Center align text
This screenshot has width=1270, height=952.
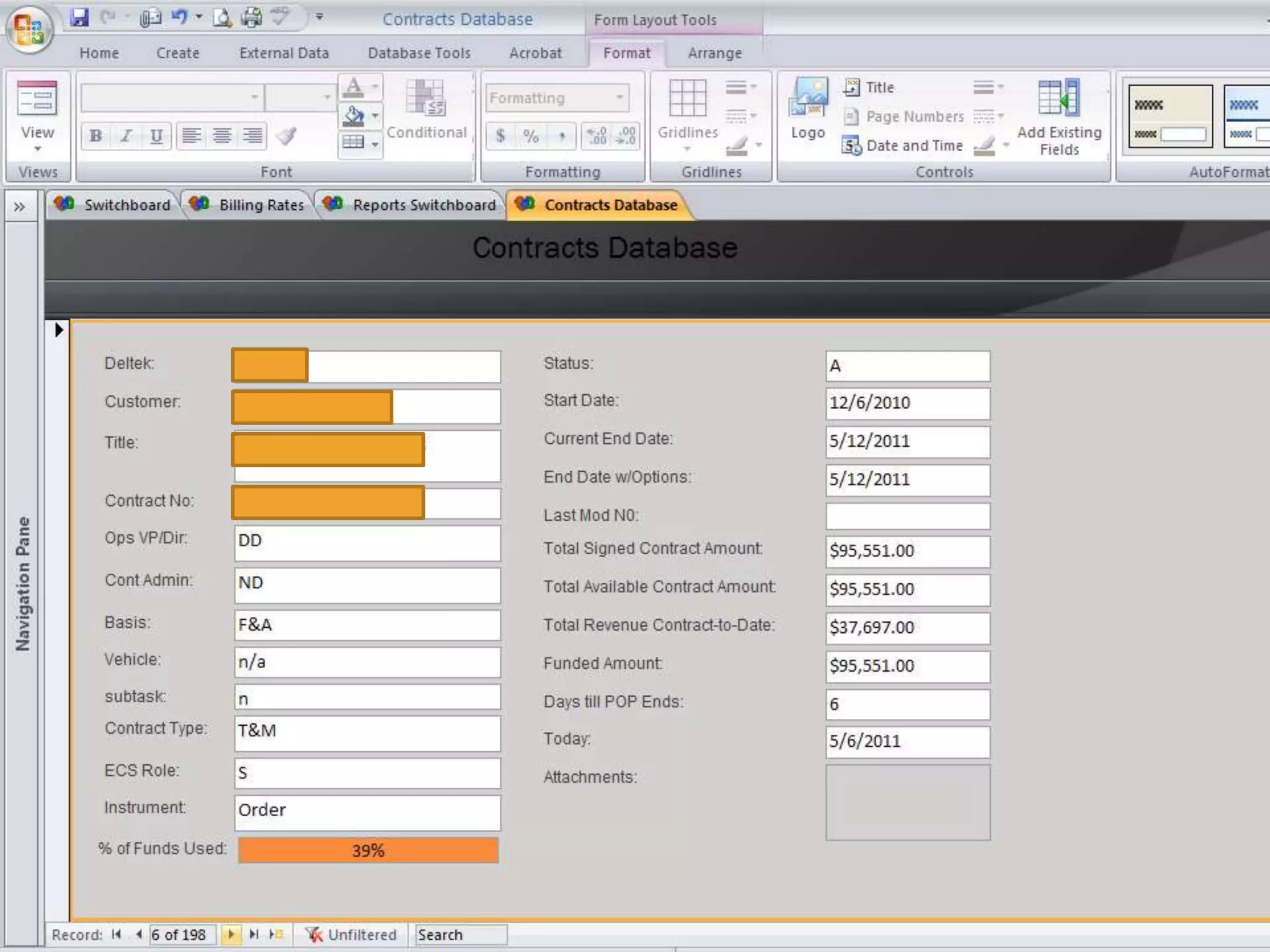(x=222, y=136)
